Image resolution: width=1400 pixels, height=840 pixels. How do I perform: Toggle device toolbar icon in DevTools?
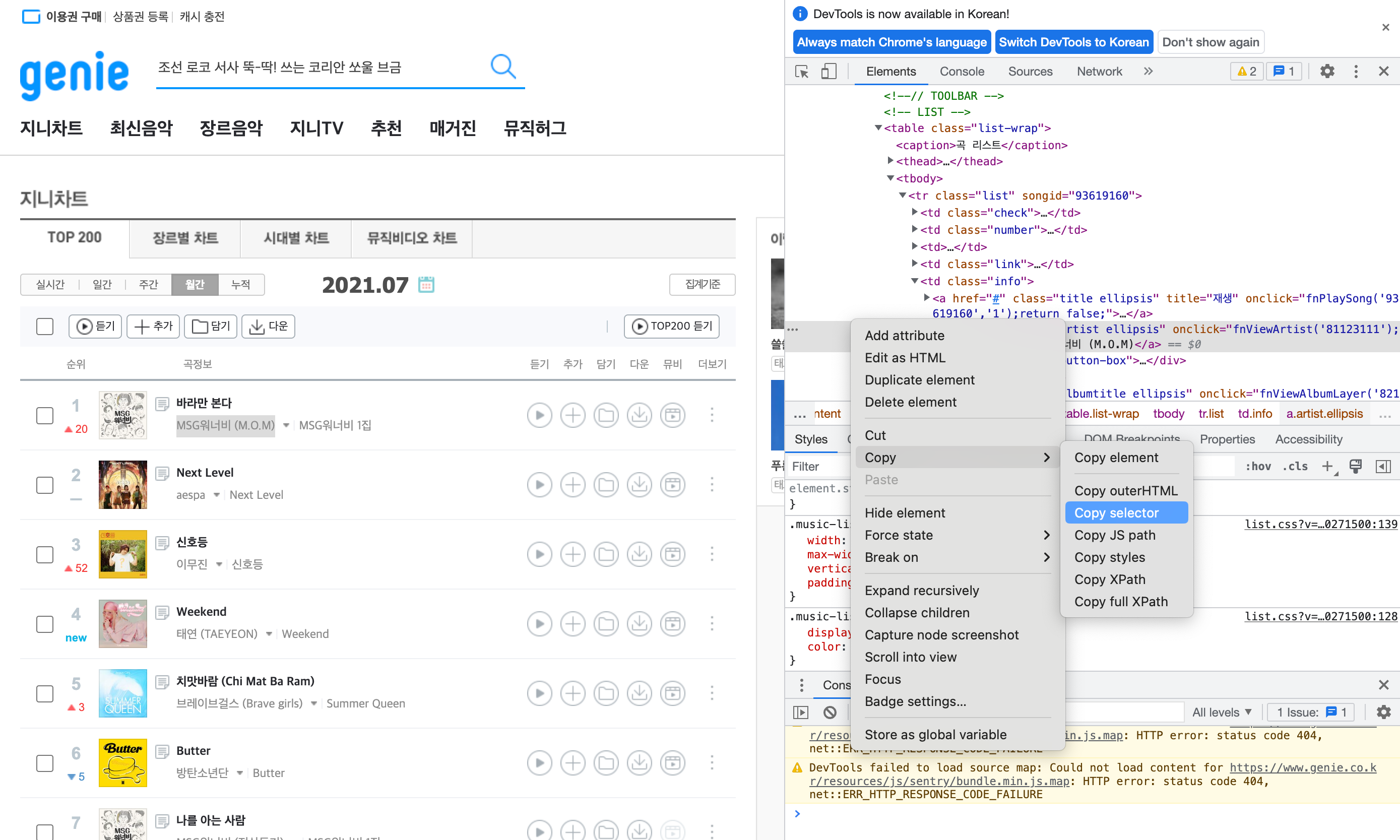(828, 72)
